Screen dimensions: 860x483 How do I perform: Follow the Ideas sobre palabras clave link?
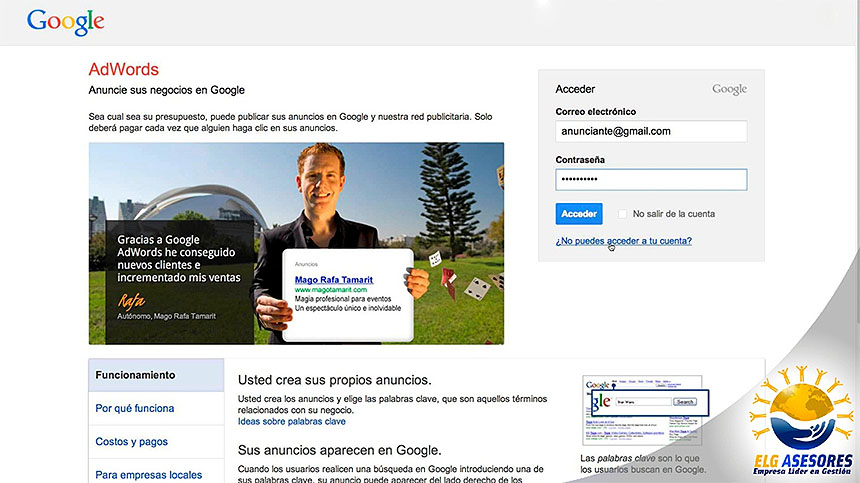point(292,422)
